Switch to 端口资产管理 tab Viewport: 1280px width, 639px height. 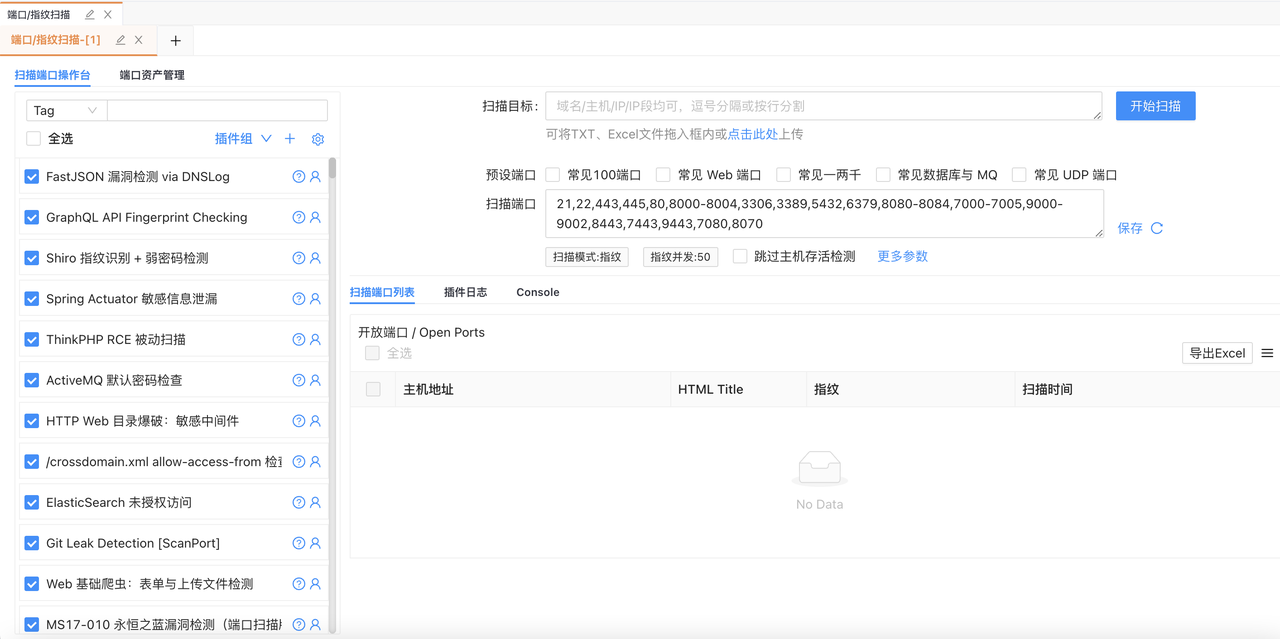pos(152,75)
